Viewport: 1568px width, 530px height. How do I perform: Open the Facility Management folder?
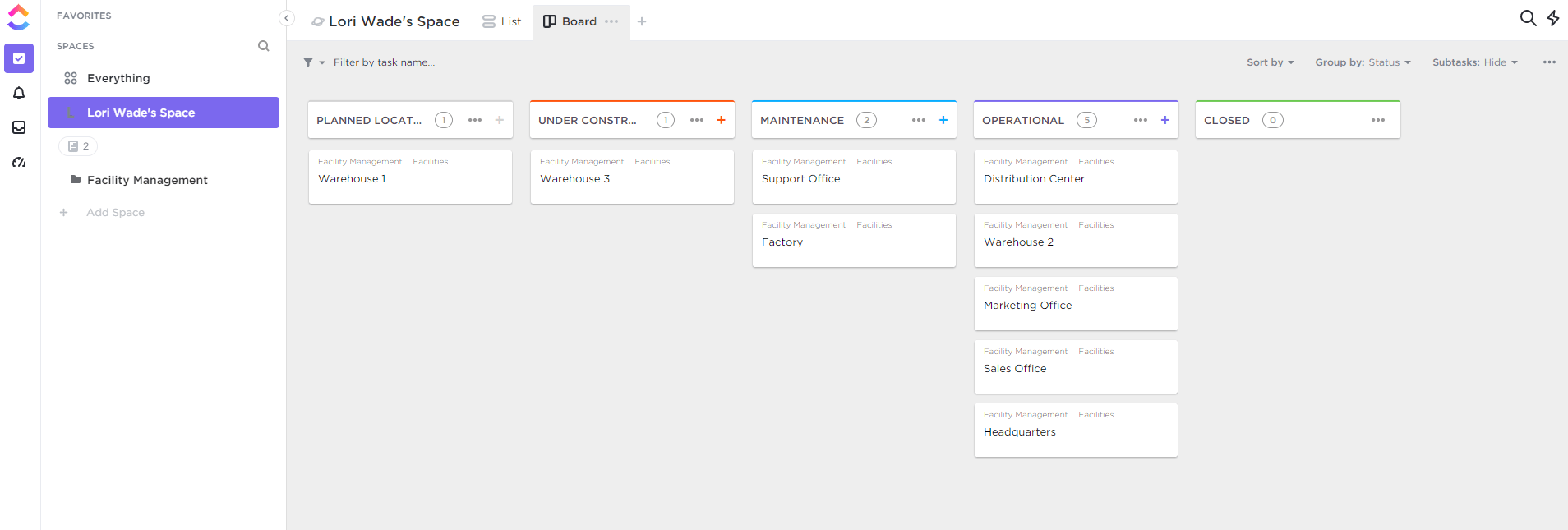(x=147, y=180)
